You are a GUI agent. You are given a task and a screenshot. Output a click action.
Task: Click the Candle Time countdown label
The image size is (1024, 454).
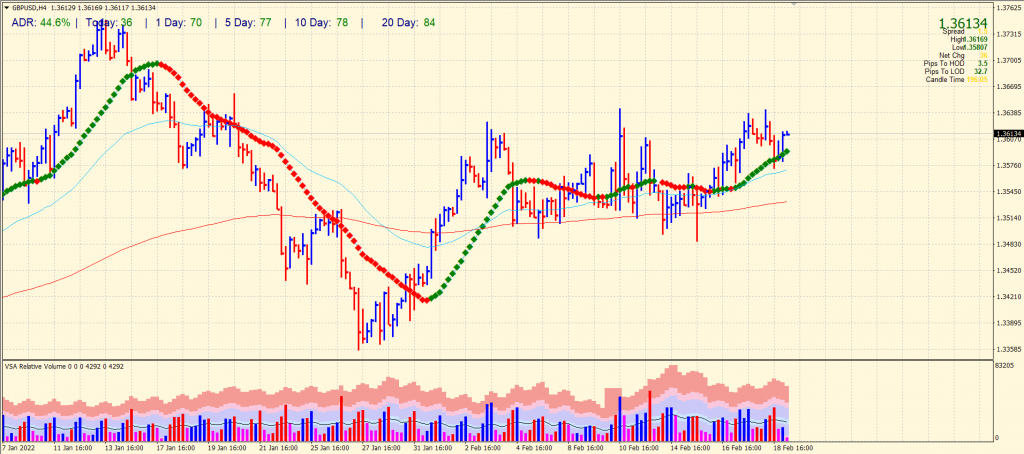(944, 80)
